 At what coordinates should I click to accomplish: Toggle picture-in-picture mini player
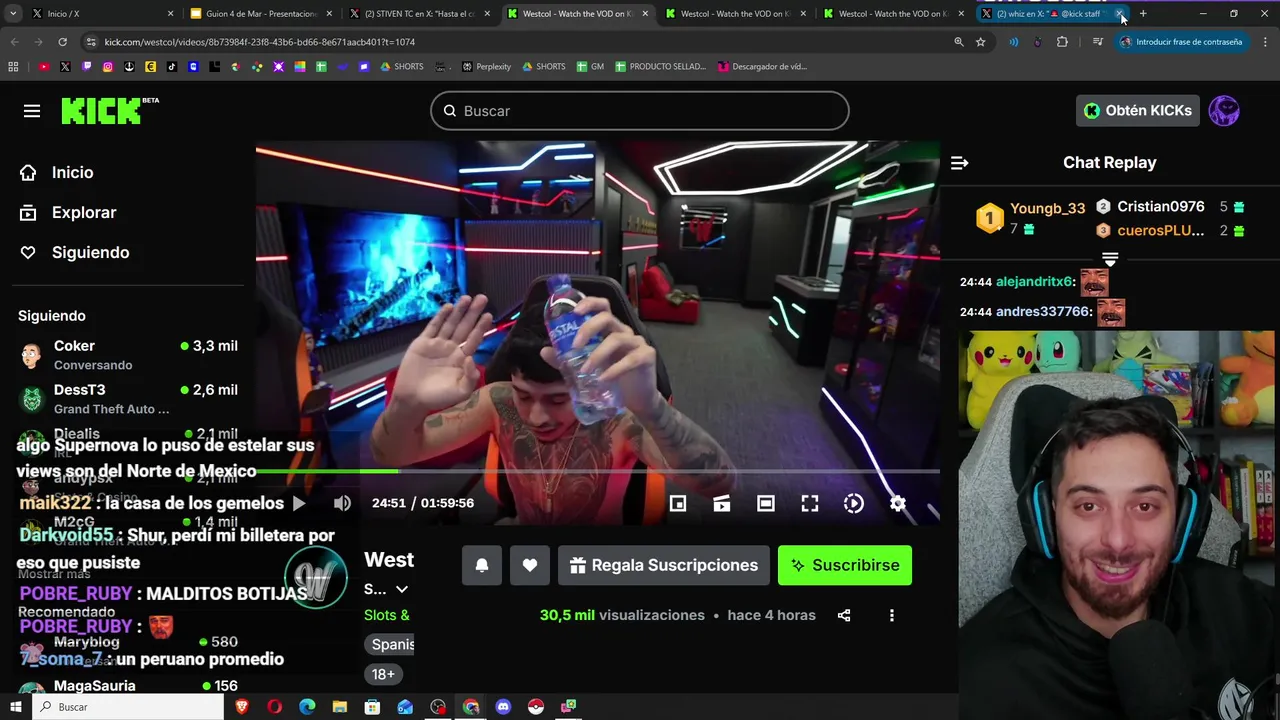coord(678,503)
